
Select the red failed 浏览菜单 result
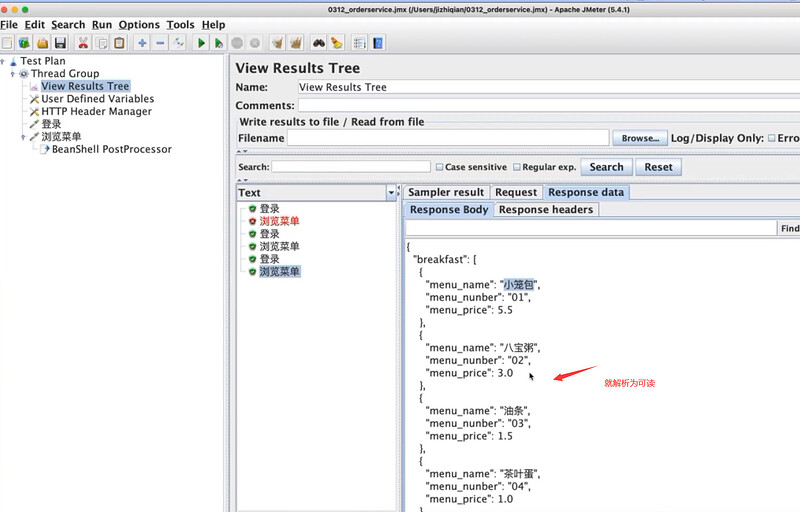(279, 221)
